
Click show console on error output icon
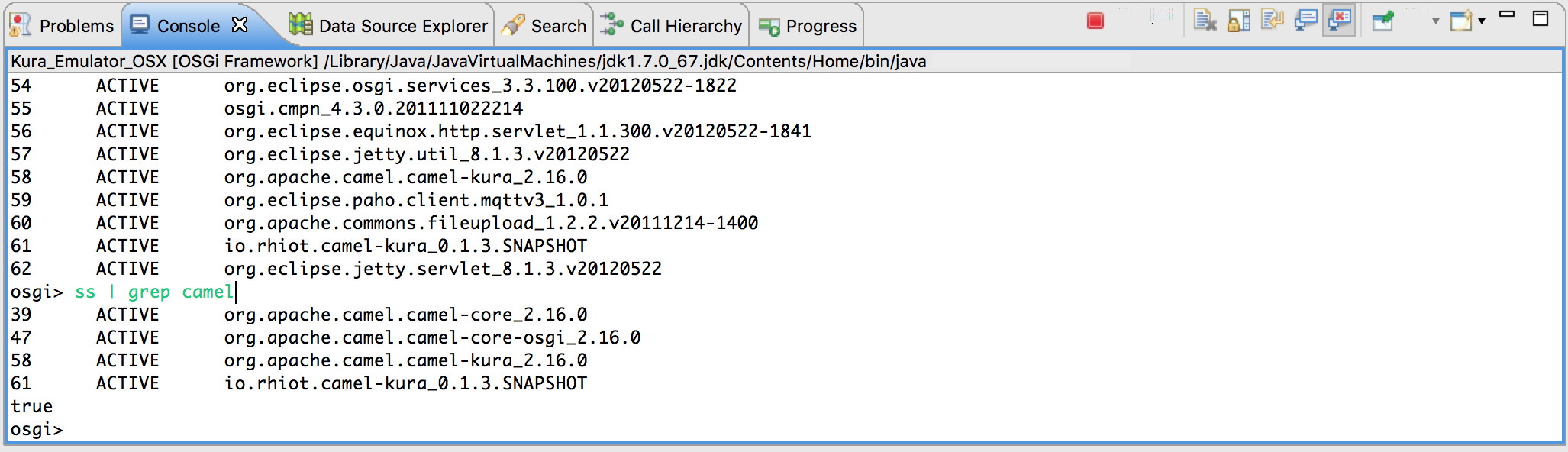point(1340,21)
